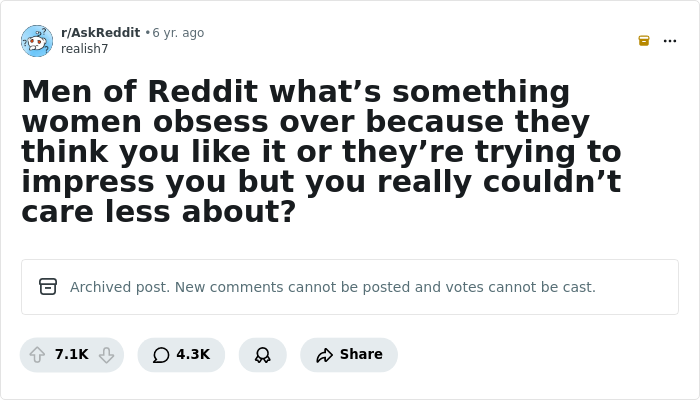The height and width of the screenshot is (400, 700).
Task: Click the 7.1K vote score
Action: pyautogui.click(x=72, y=355)
